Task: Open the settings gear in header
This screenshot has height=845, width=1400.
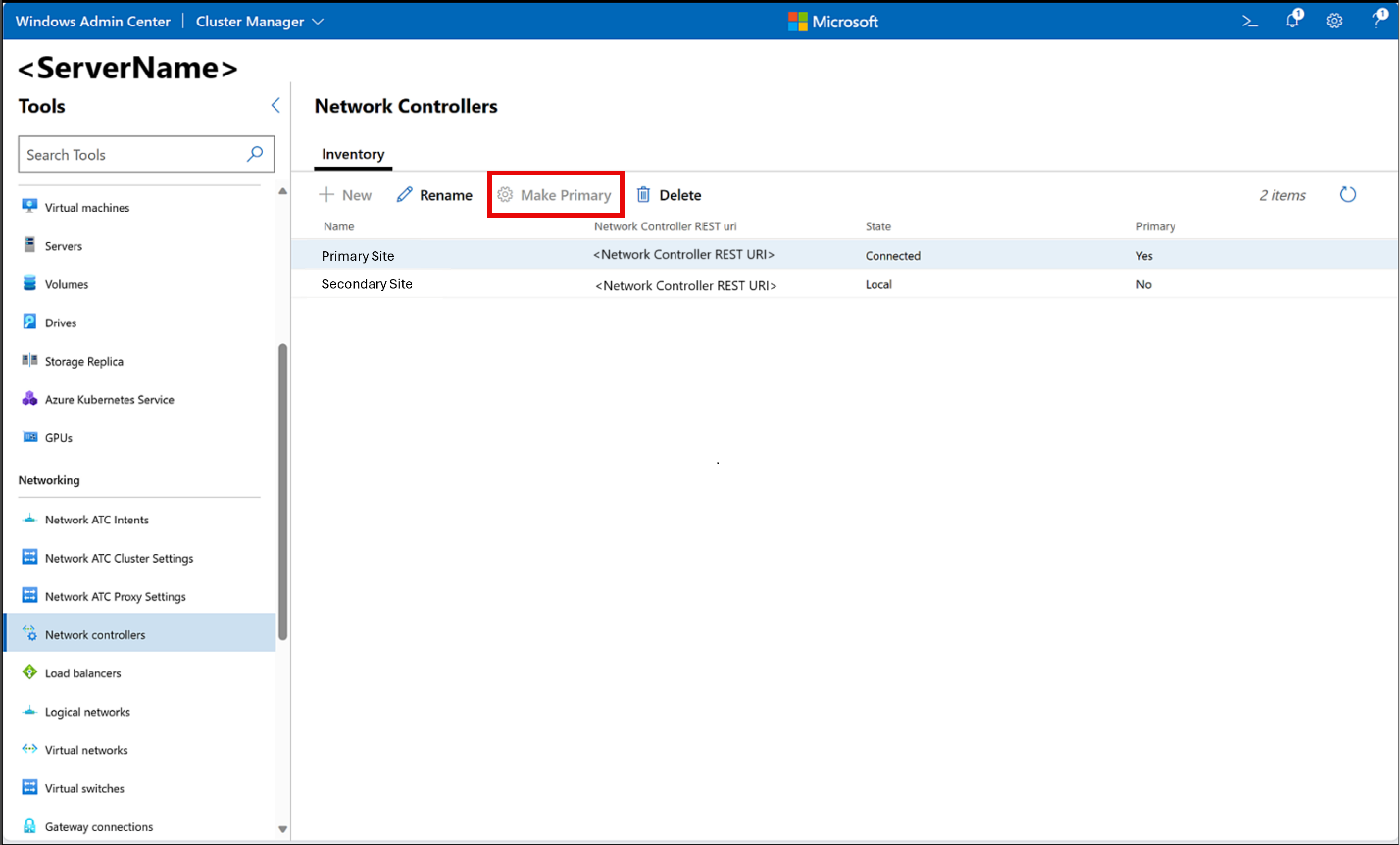Action: [x=1334, y=21]
